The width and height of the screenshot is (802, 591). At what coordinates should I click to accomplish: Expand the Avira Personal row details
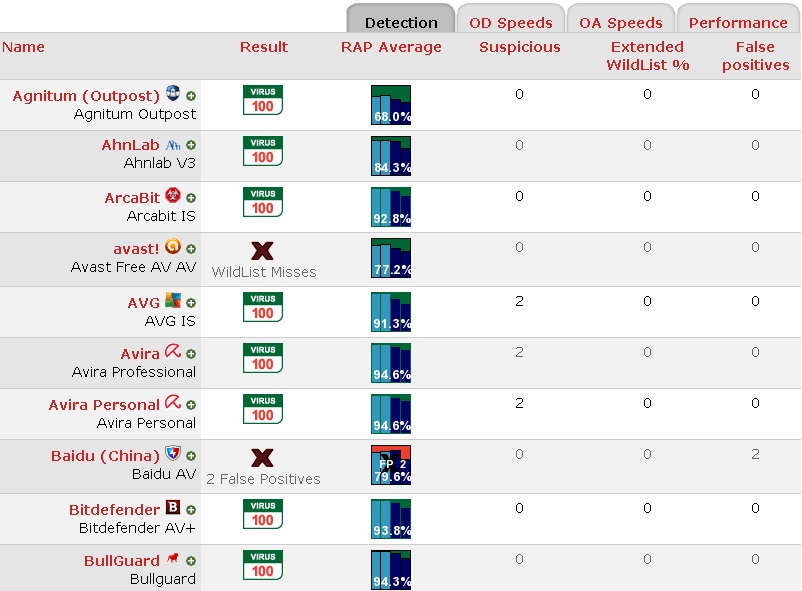click(x=191, y=405)
